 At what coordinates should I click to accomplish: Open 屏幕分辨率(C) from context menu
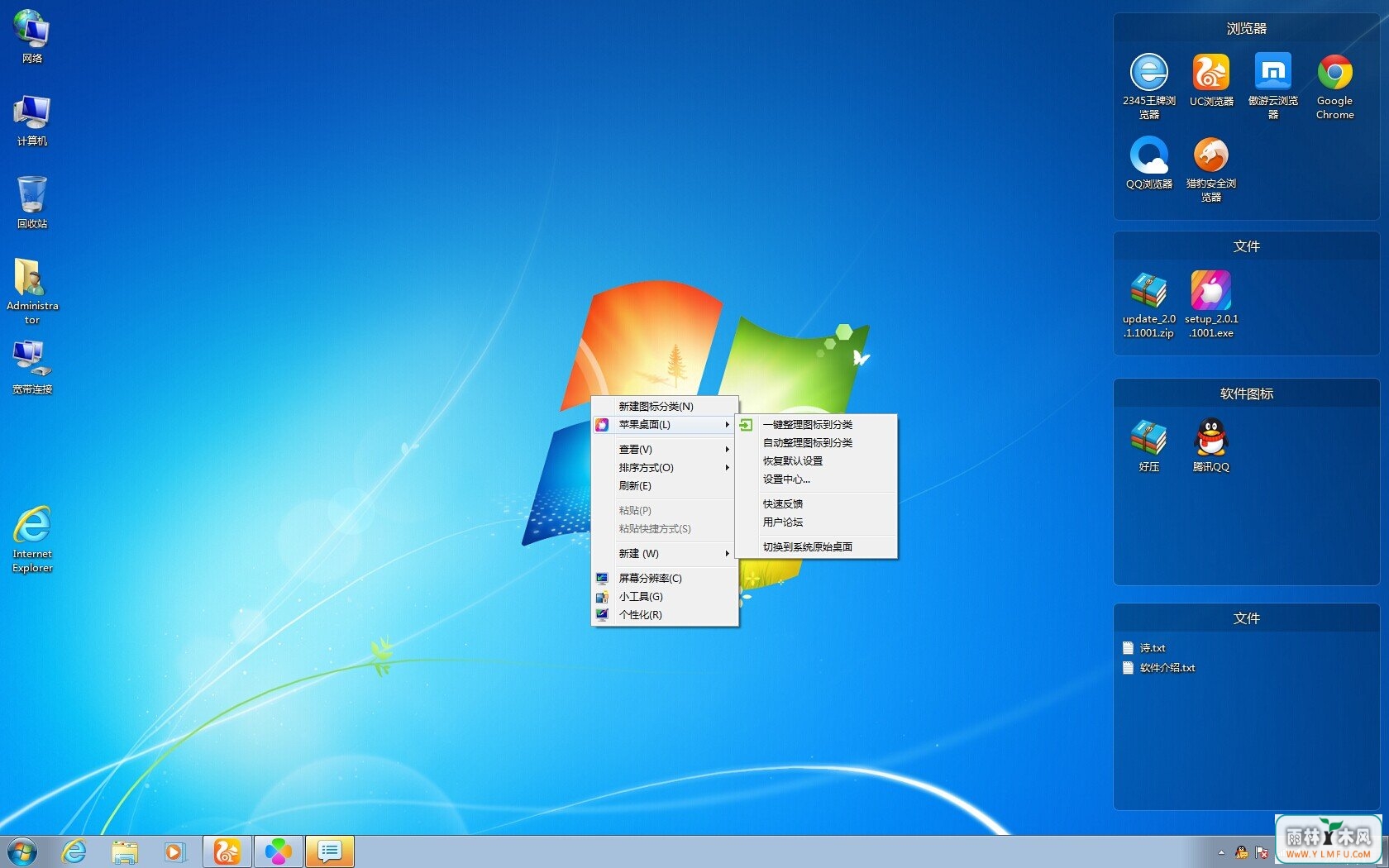tap(665, 578)
